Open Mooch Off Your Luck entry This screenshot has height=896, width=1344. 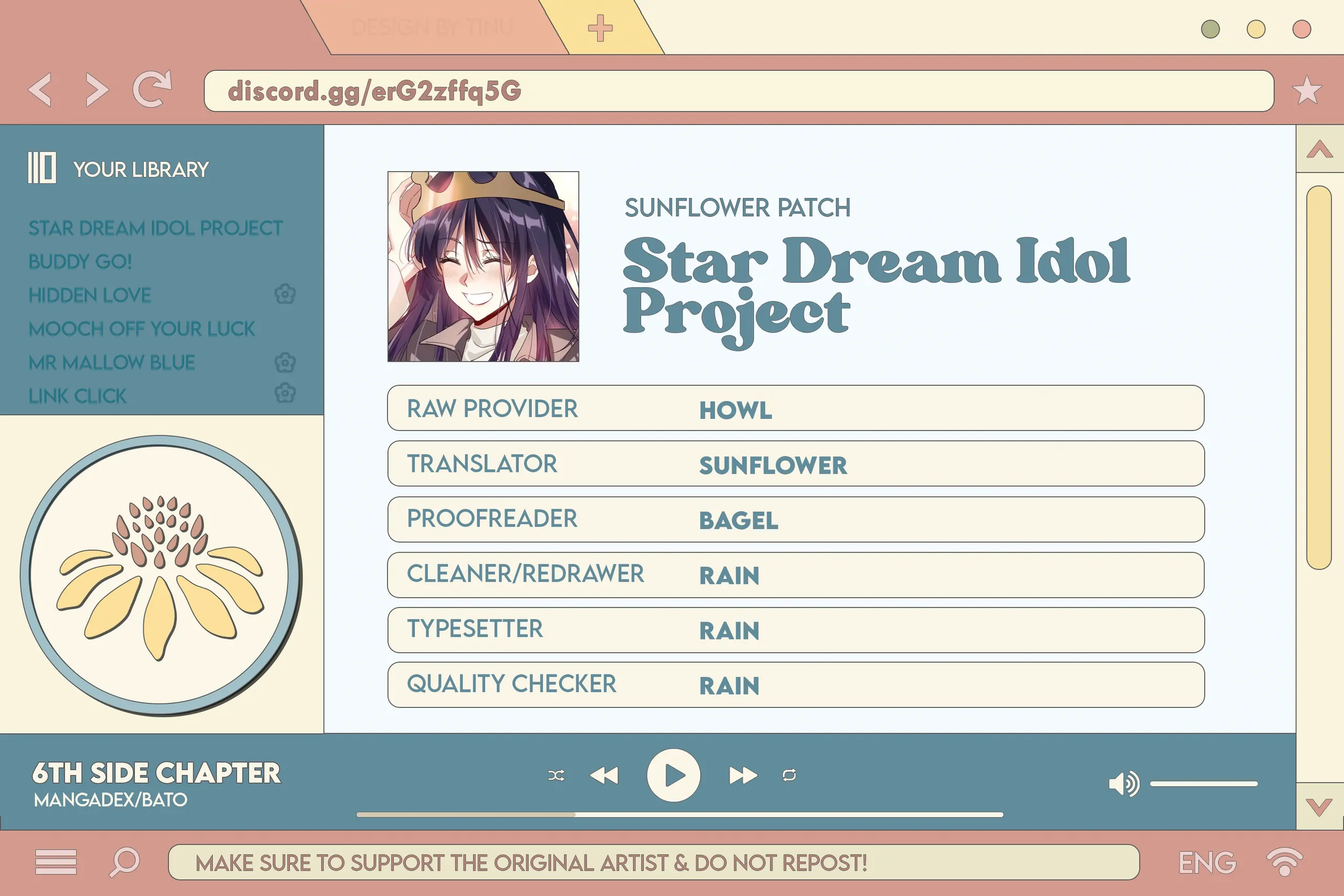[141, 329]
